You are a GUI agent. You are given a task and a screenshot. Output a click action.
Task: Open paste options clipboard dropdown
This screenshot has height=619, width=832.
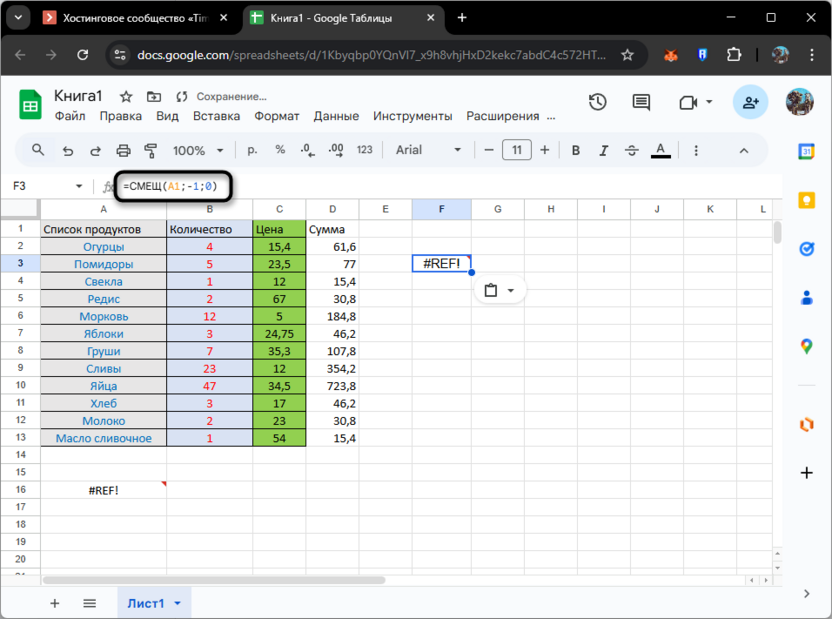(499, 291)
